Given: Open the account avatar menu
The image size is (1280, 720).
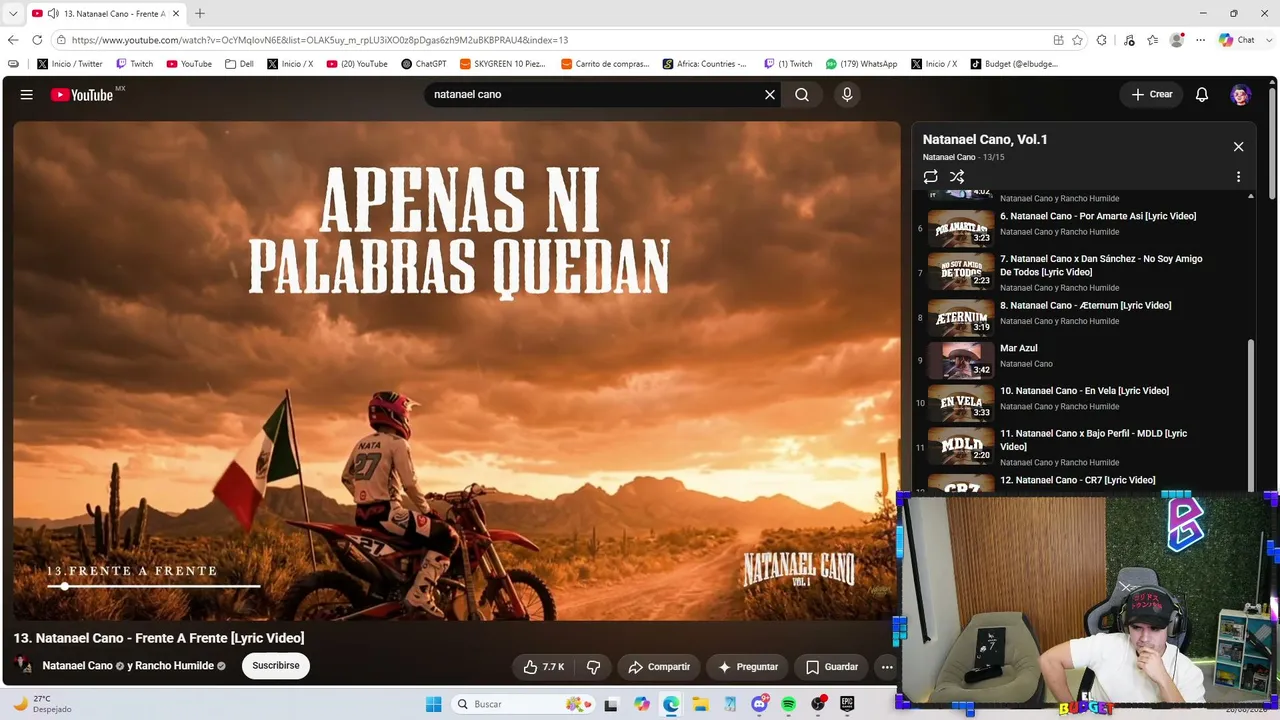Looking at the screenshot, I should (1241, 95).
